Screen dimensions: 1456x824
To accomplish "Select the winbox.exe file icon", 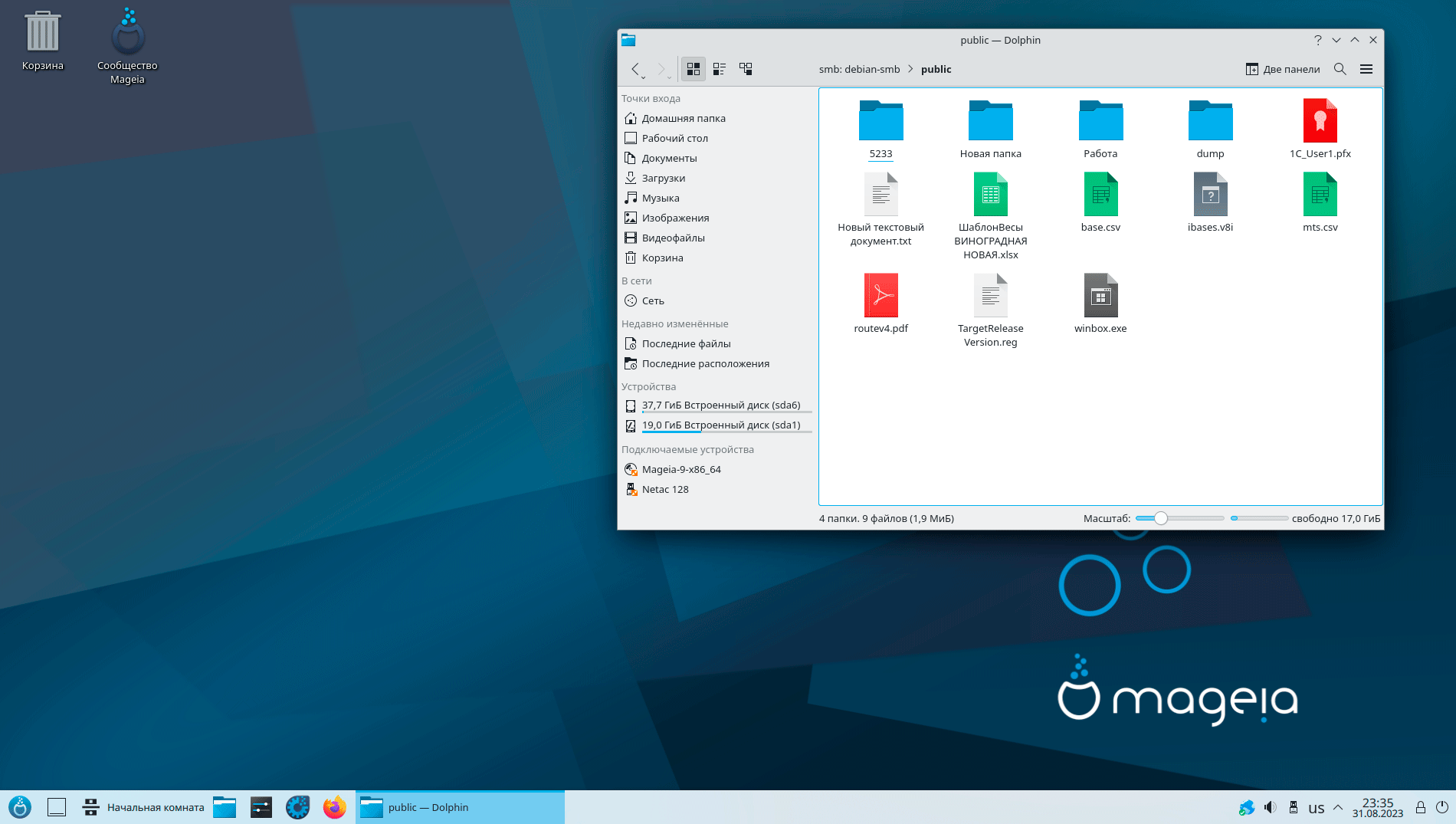I will (1100, 296).
